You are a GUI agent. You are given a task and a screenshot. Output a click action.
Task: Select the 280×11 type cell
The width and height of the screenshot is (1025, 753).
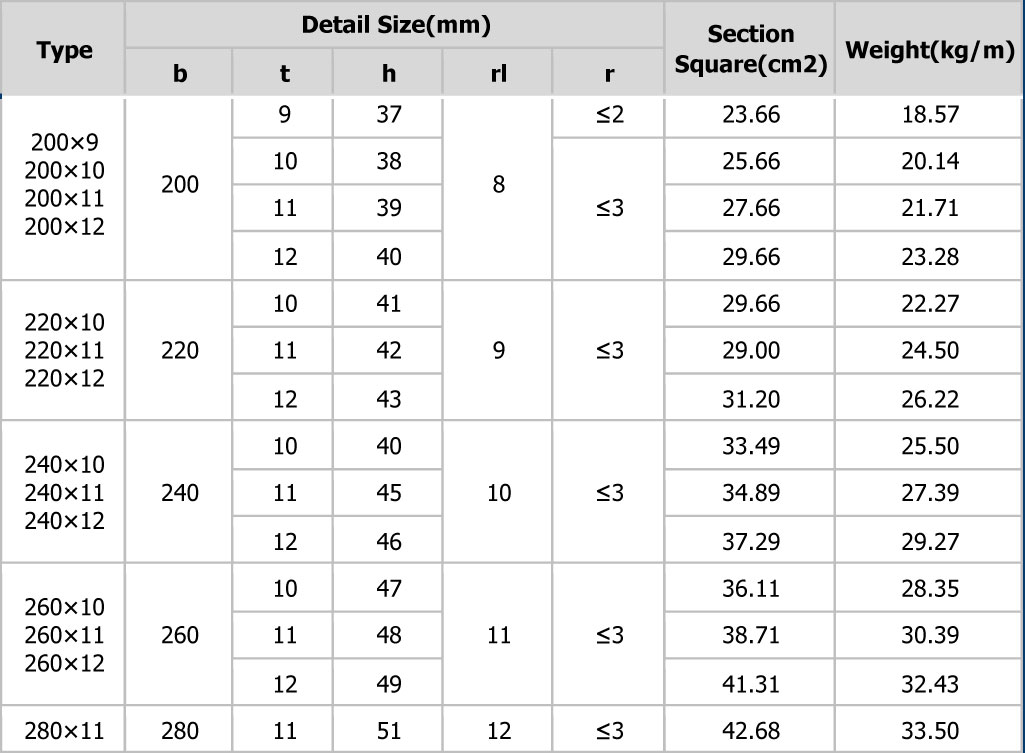[x=63, y=730]
